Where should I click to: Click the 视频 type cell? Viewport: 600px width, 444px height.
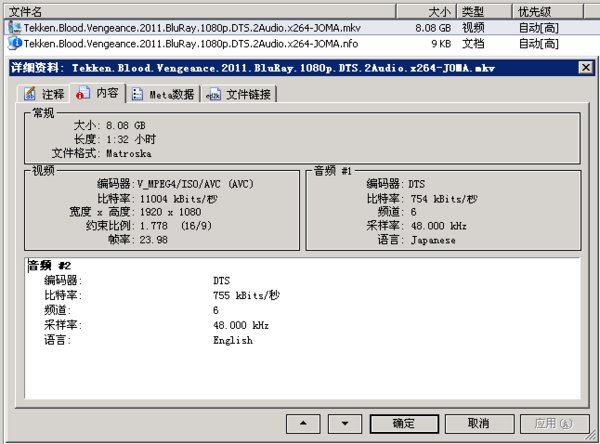(473, 28)
